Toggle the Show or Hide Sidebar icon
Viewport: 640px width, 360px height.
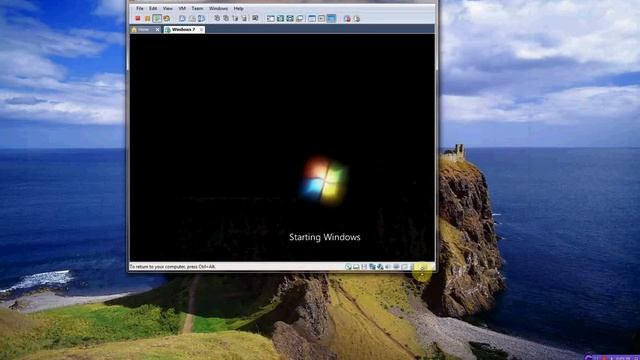271,18
